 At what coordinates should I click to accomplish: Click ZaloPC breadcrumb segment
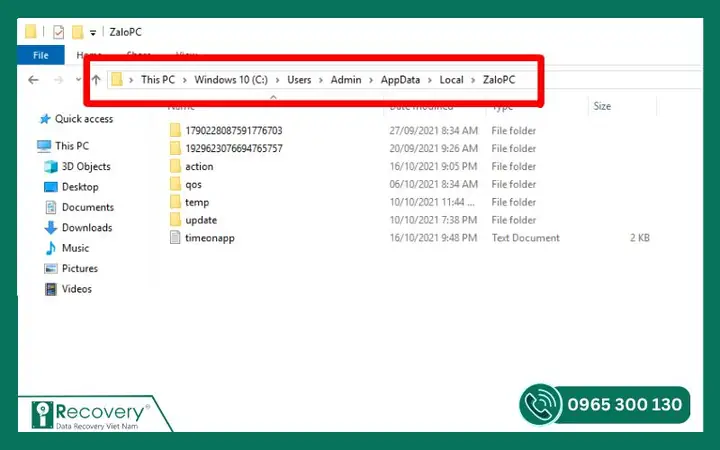[499, 79]
